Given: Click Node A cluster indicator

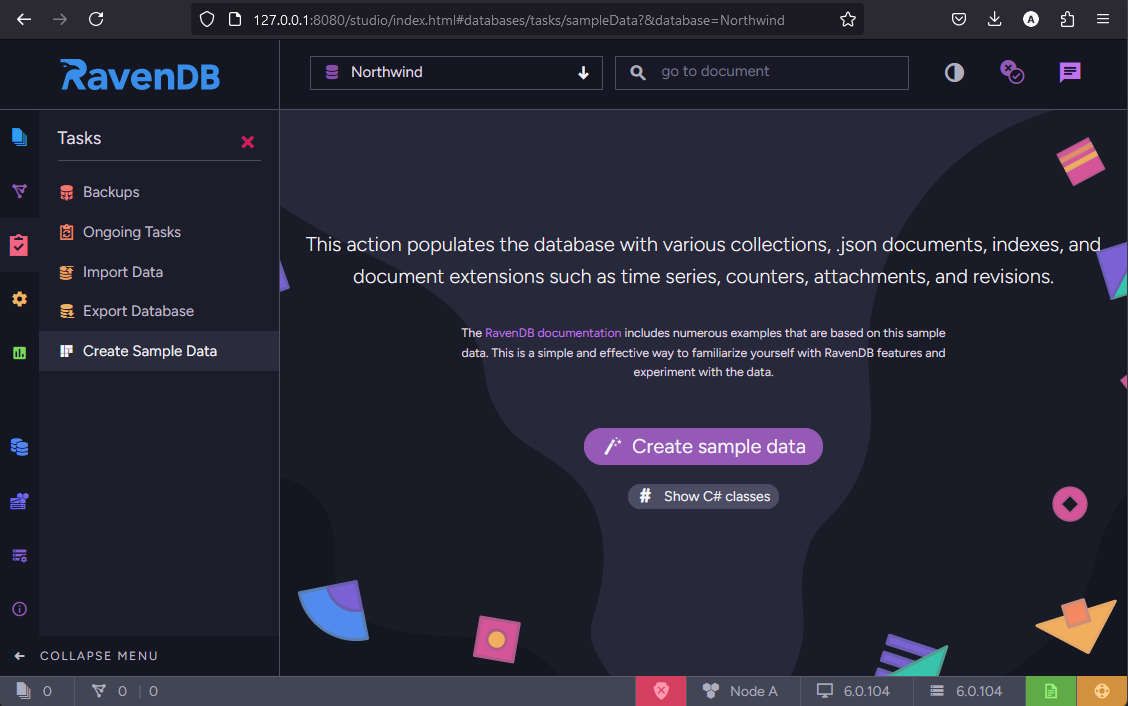Looking at the screenshot, I should click(x=740, y=691).
